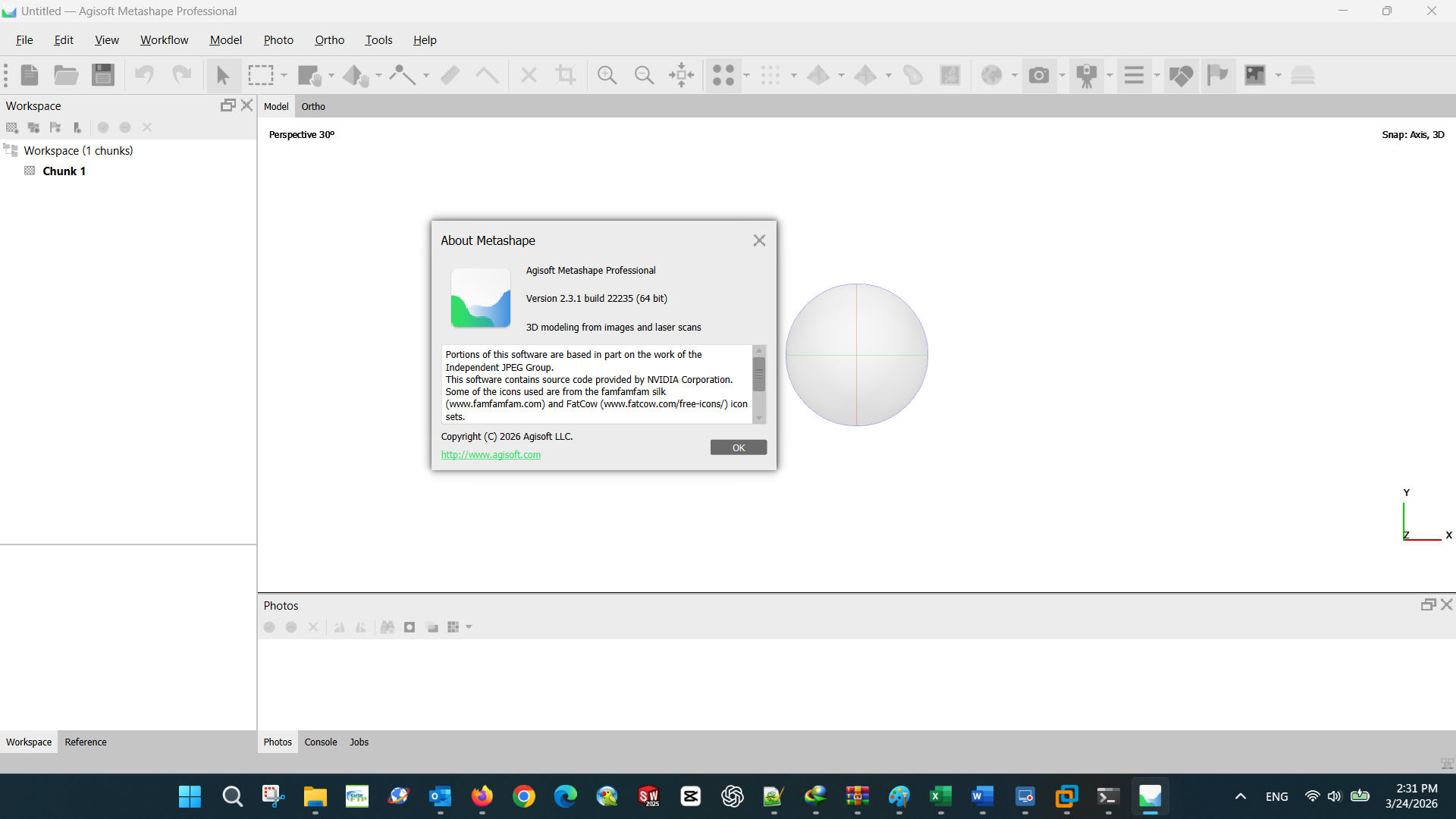Image resolution: width=1456 pixels, height=819 pixels.
Task: Click the Reset View icon
Action: (x=682, y=75)
